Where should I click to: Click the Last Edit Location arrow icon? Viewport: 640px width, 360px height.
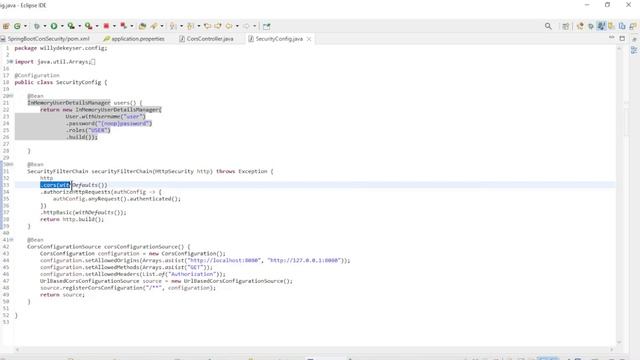coord(207,26)
